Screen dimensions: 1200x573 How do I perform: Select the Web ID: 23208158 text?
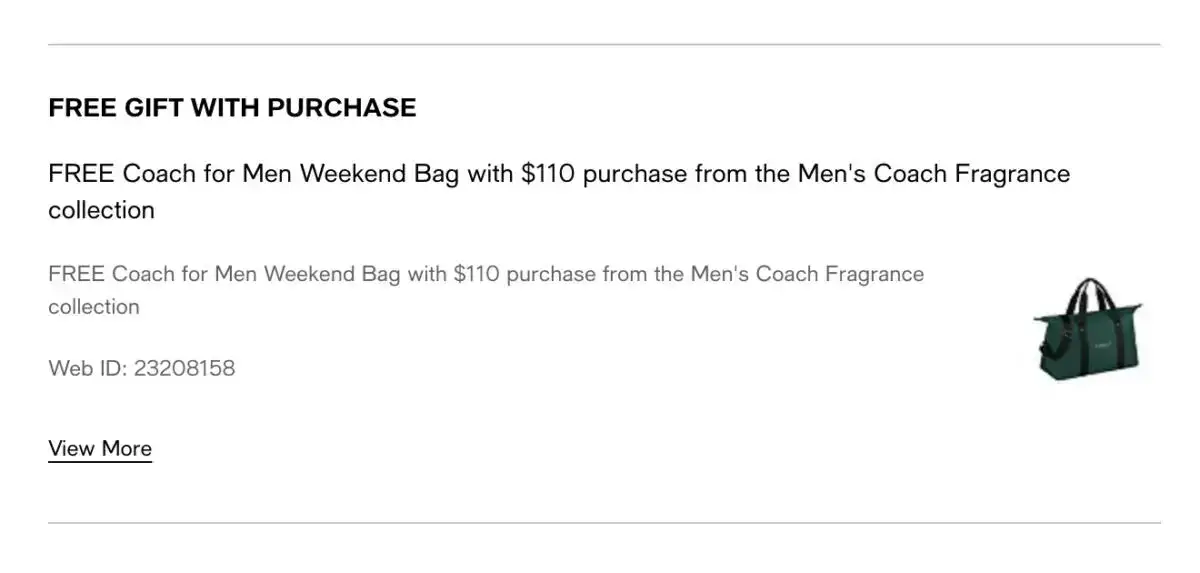(142, 368)
